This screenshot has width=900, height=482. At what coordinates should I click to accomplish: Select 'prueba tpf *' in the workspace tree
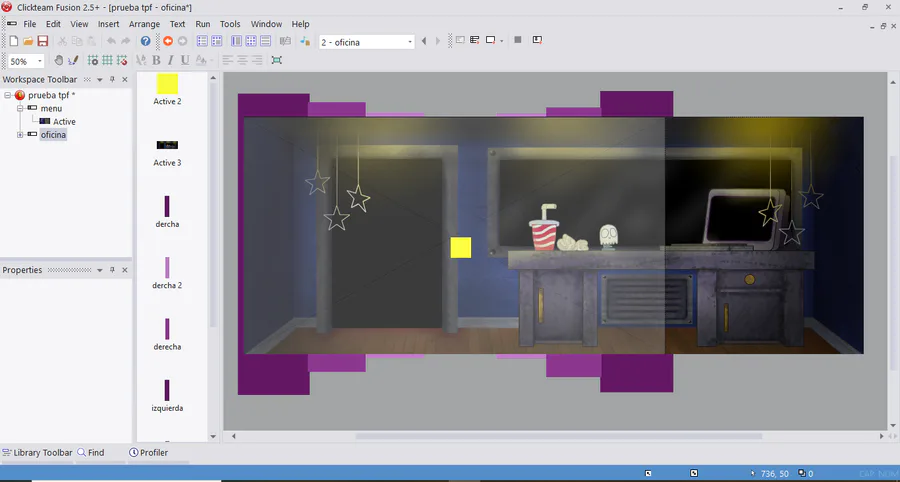pyautogui.click(x=51, y=95)
